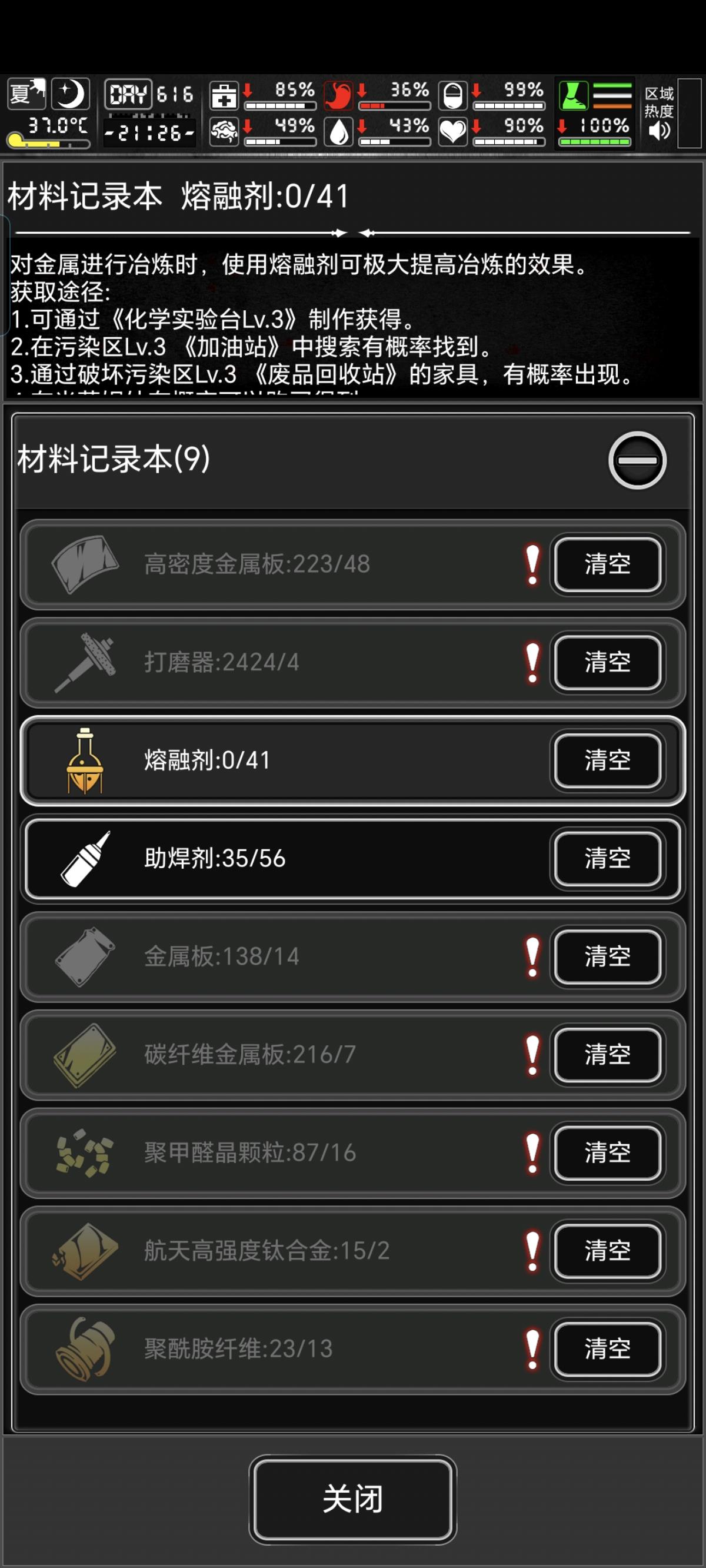The height and width of the screenshot is (1568, 706).
Task: Clear the 高密度金属板 record
Action: pos(607,564)
